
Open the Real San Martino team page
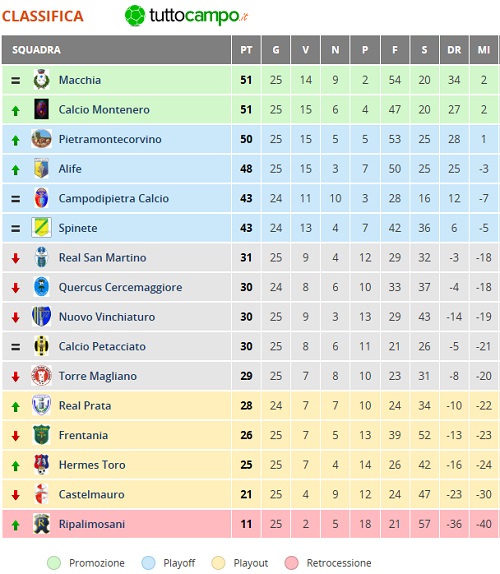pyautogui.click(x=102, y=257)
